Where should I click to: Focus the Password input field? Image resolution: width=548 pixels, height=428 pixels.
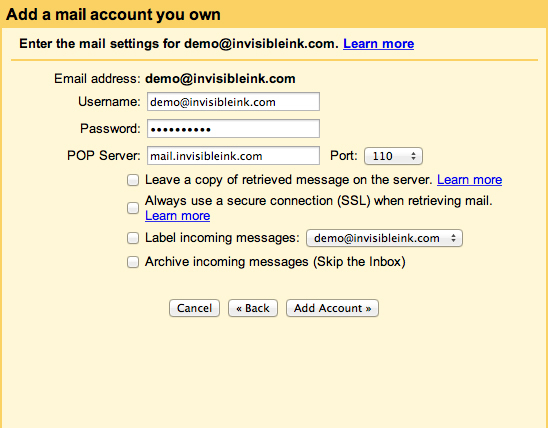click(233, 129)
